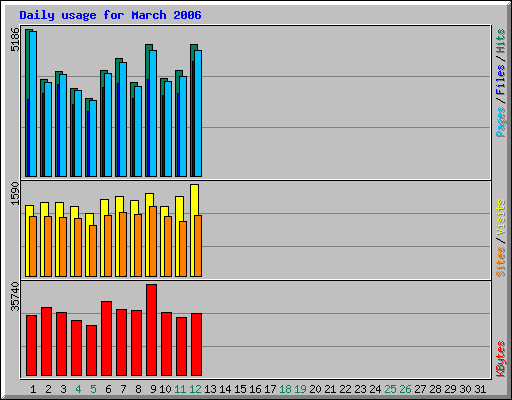The image size is (512, 400).
Task: Click the orange sites bar for day 1
Action: click(x=33, y=246)
